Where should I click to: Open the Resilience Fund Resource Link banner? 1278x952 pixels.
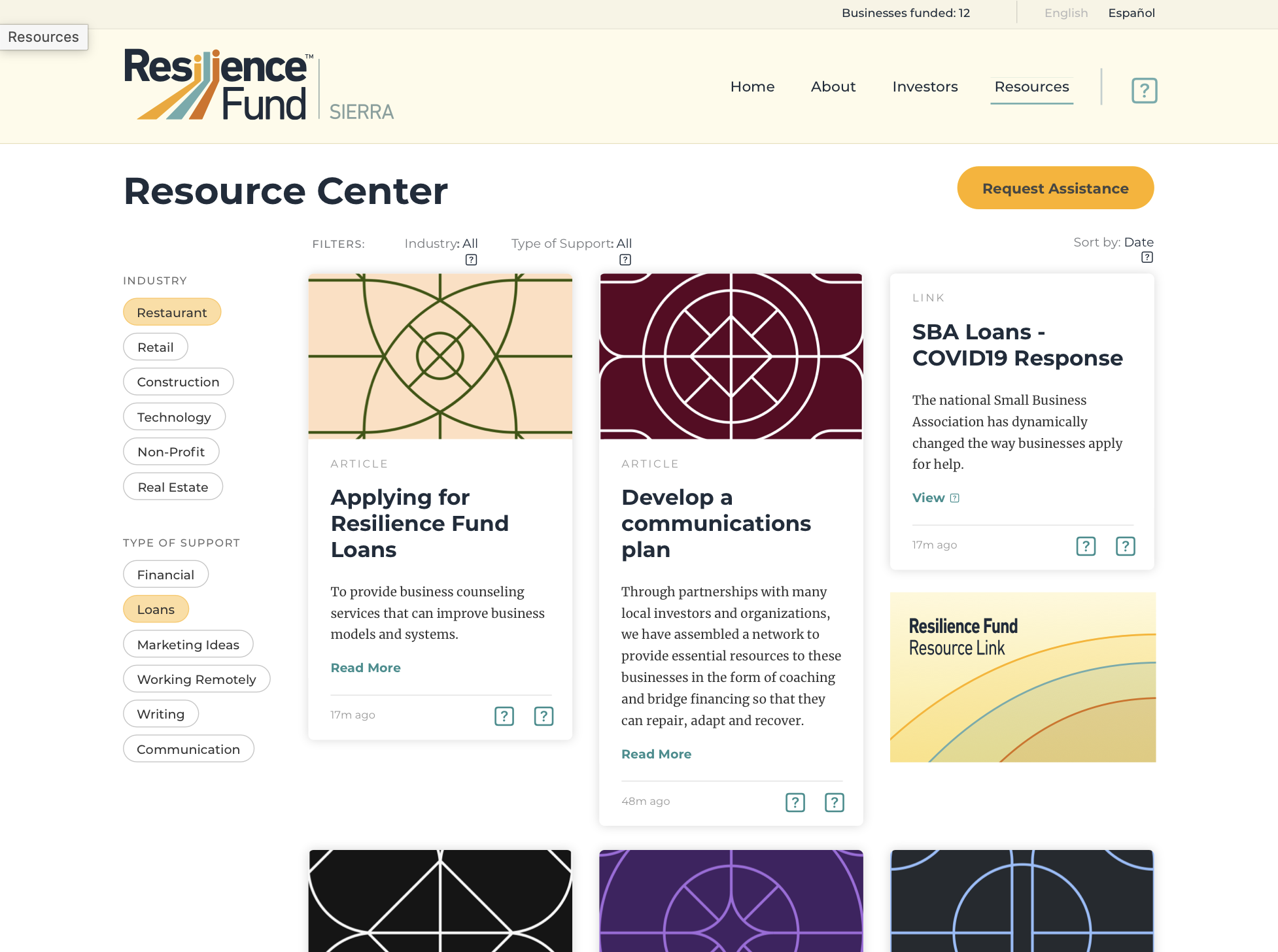point(1023,677)
